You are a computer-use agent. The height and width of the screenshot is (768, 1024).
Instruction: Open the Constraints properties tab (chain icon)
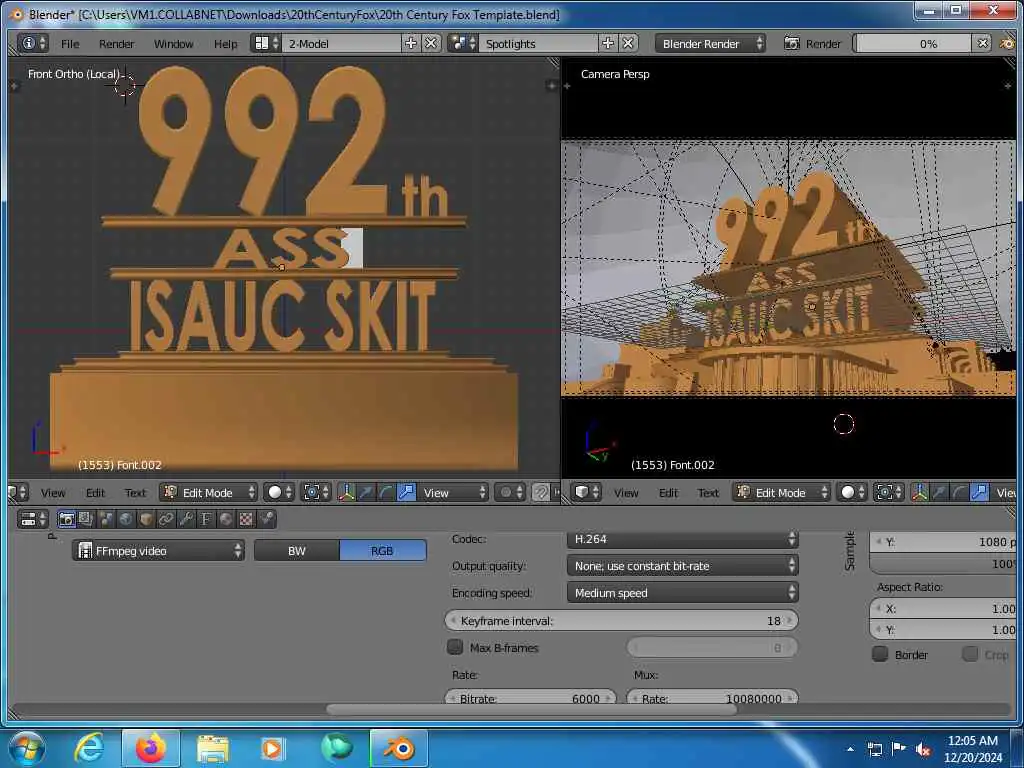[166, 519]
